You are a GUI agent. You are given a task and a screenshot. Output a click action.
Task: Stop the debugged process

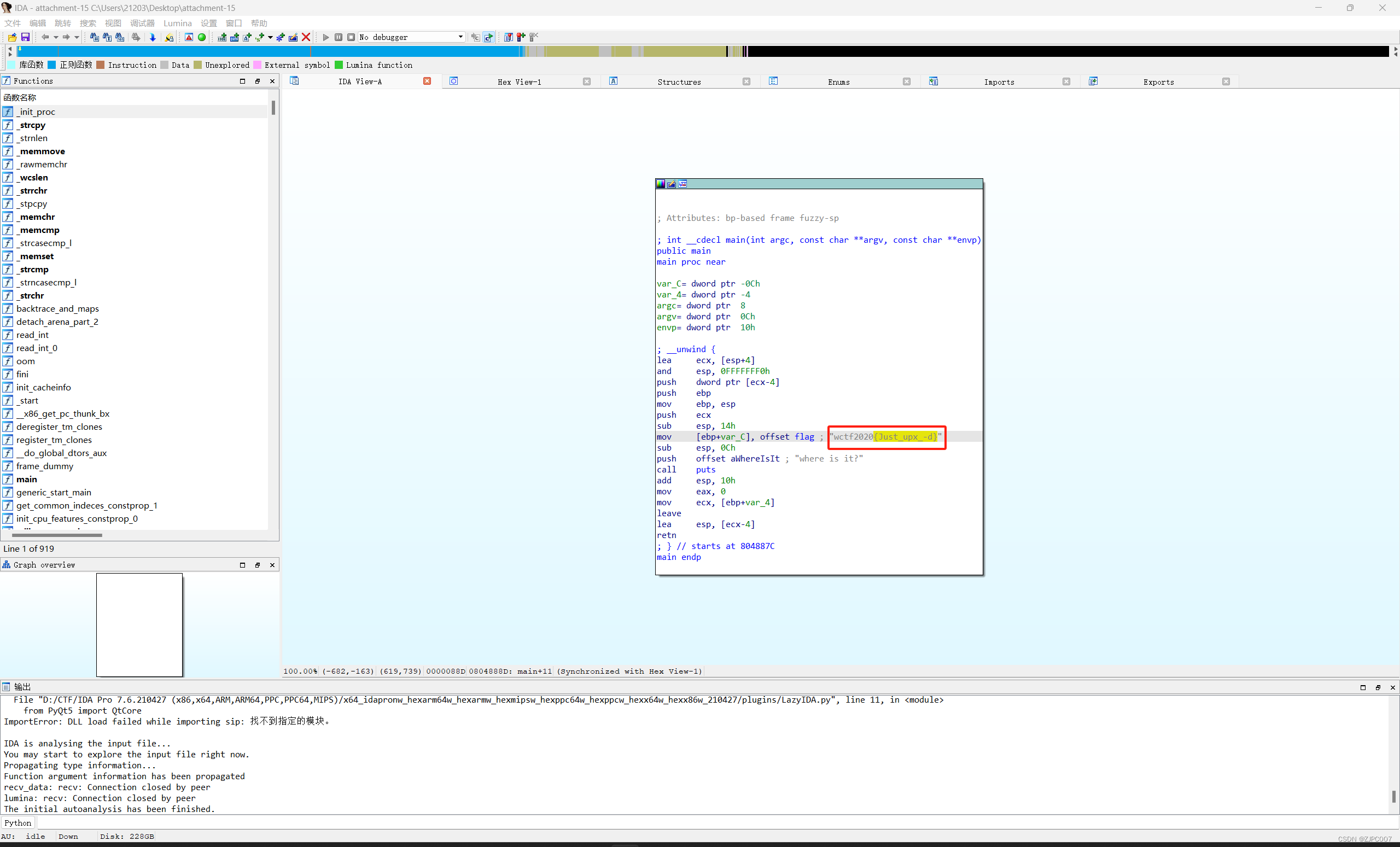[x=351, y=37]
